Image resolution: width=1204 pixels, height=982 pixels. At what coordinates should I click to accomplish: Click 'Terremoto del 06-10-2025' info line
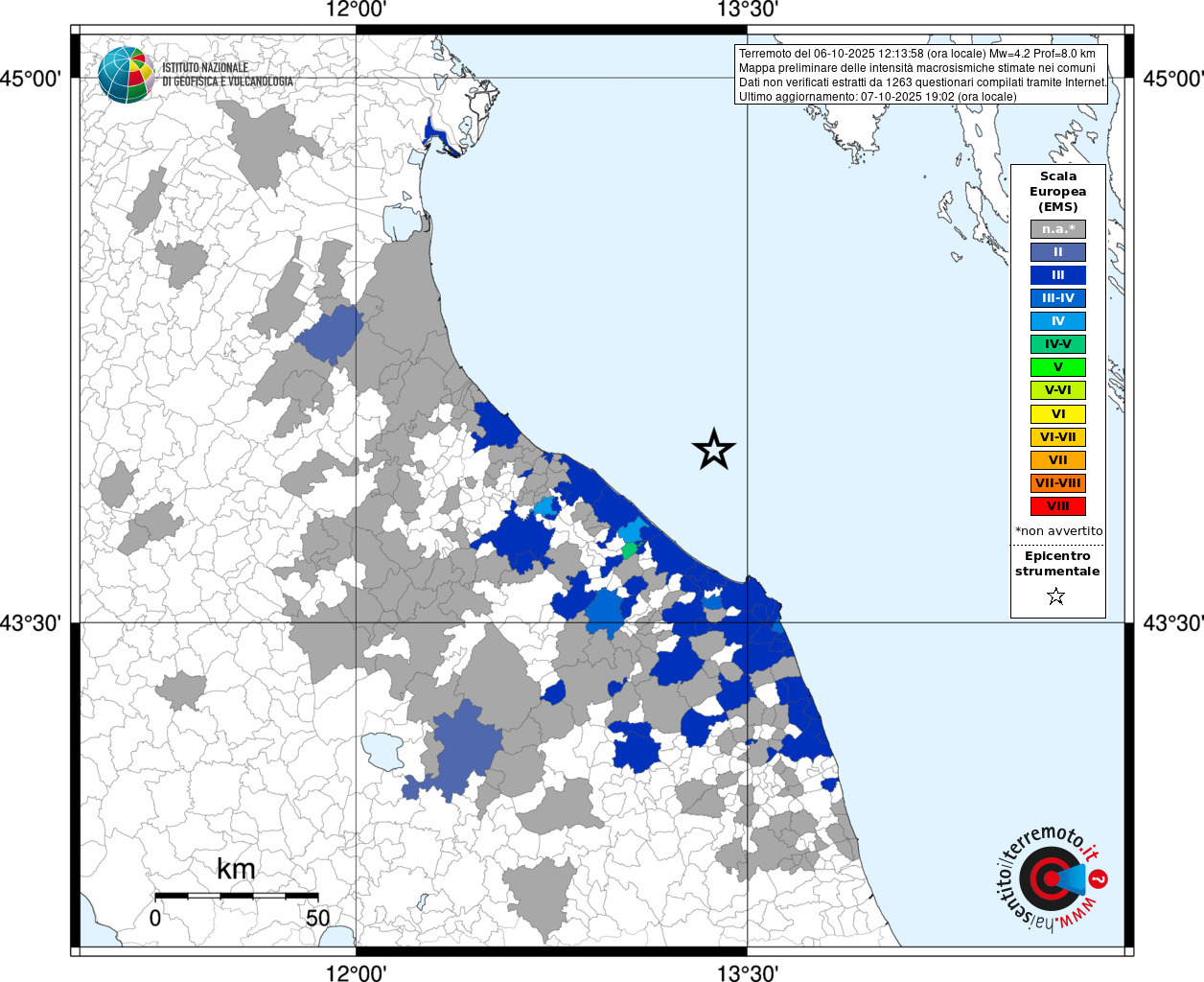click(917, 54)
